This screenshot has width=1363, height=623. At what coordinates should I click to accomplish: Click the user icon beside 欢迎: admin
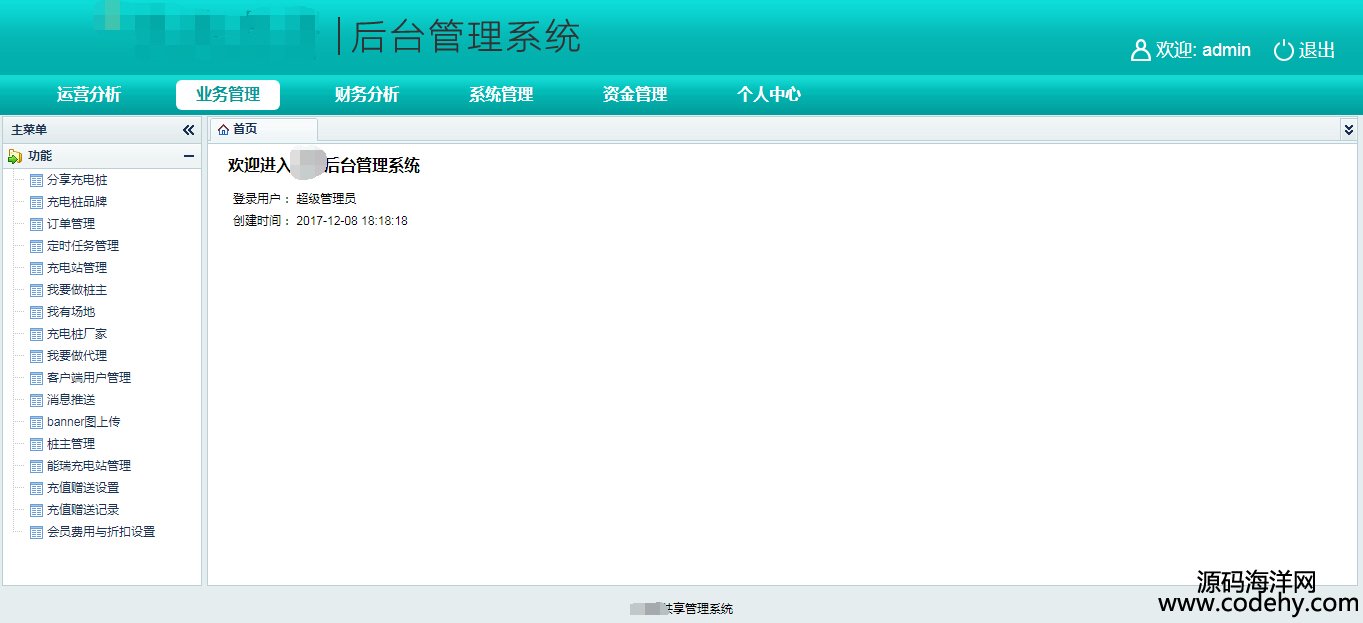click(1140, 50)
